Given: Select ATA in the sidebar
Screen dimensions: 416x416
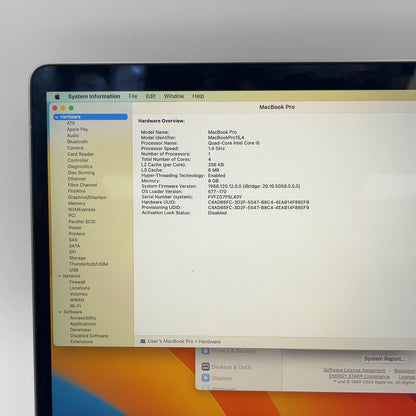Looking at the screenshot, I should pyautogui.click(x=71, y=123).
